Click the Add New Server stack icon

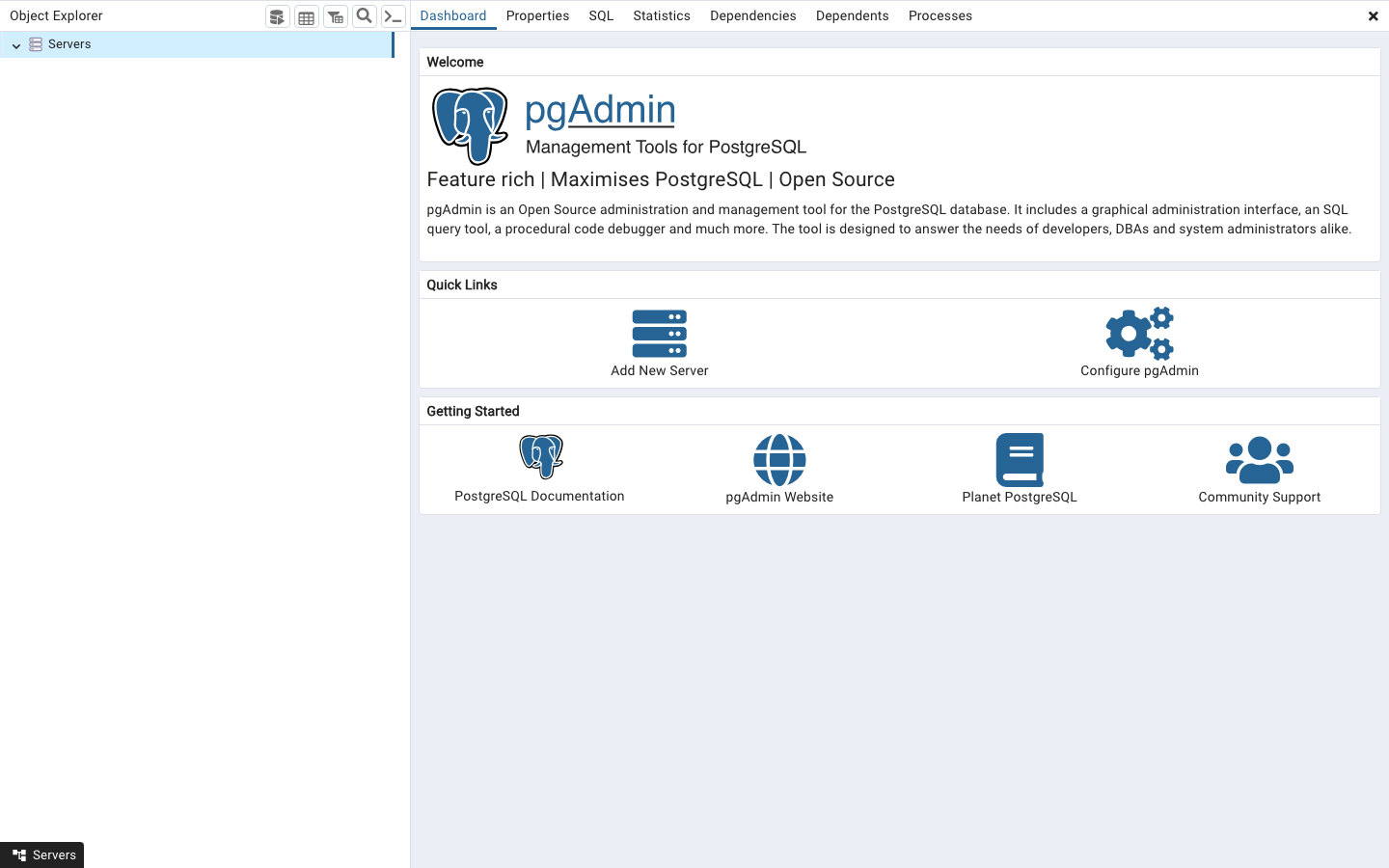[x=660, y=334]
